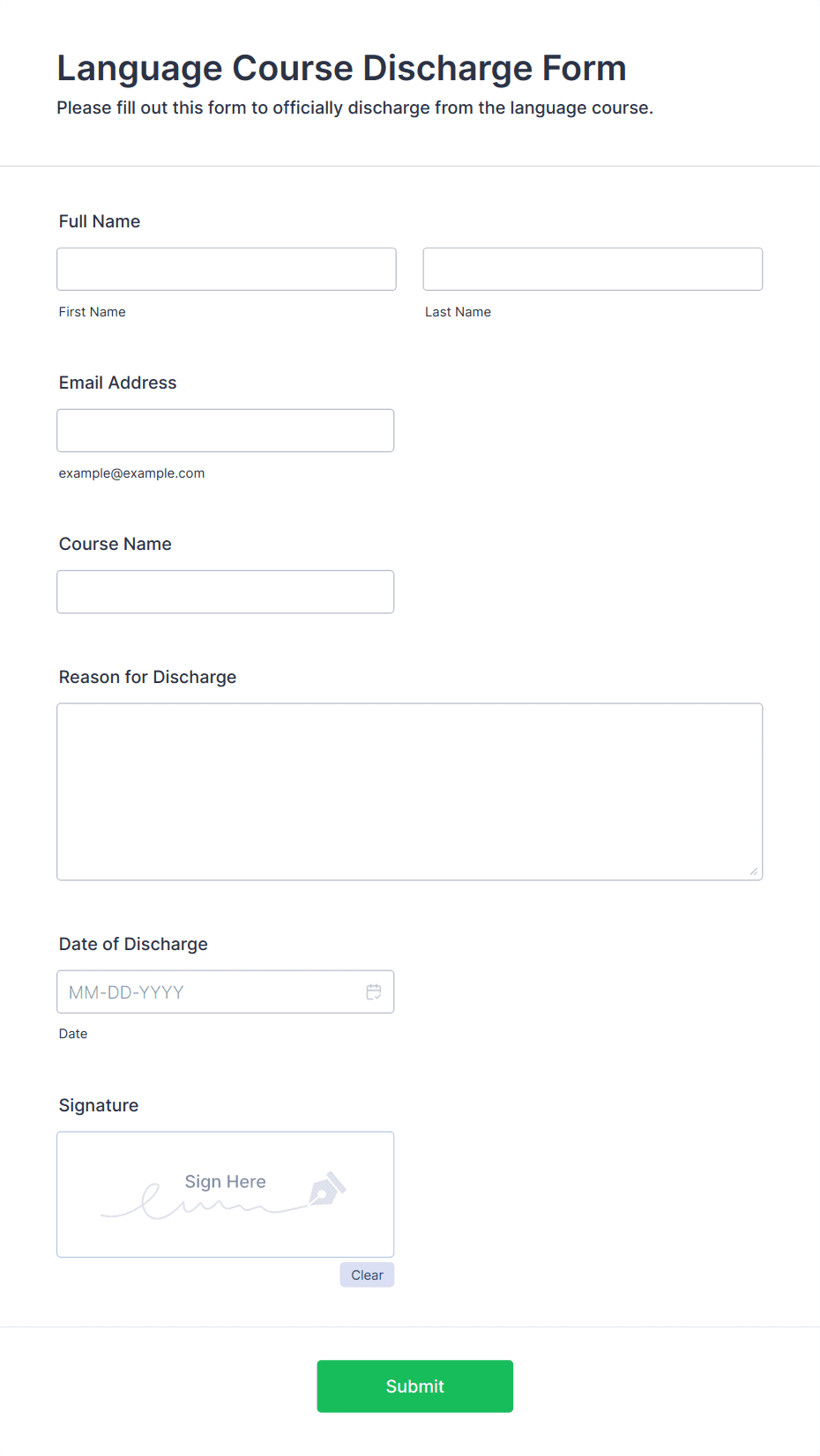This screenshot has height=1456, width=820.
Task: Open the calendar picker icon
Action: (x=374, y=992)
